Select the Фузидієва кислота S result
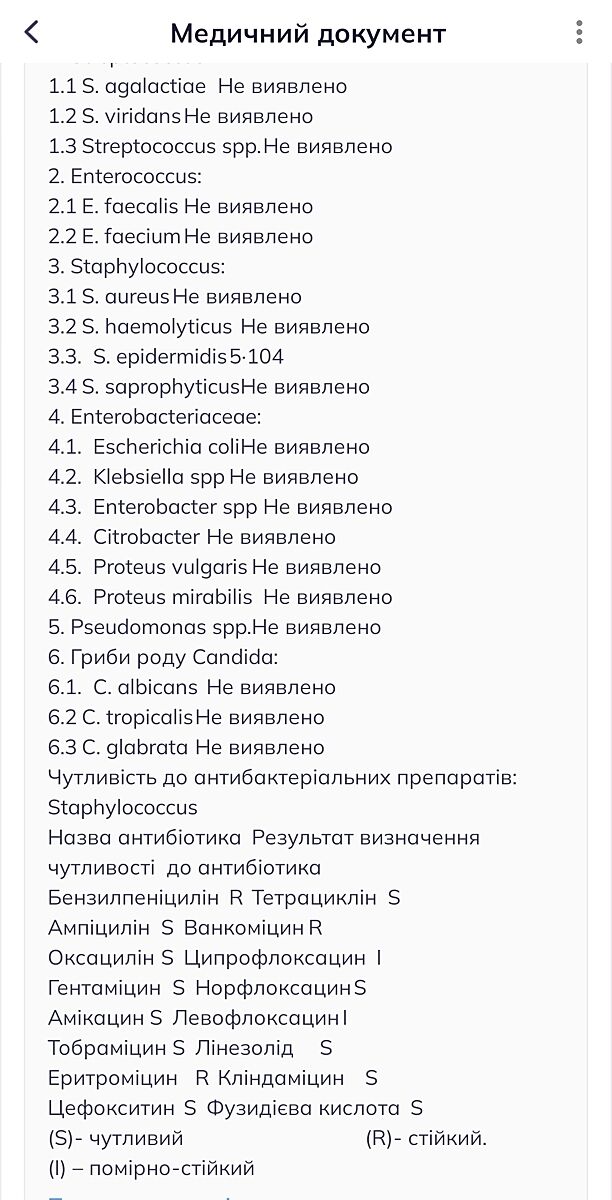Viewport: 612px width, 1200px height. (315, 1108)
